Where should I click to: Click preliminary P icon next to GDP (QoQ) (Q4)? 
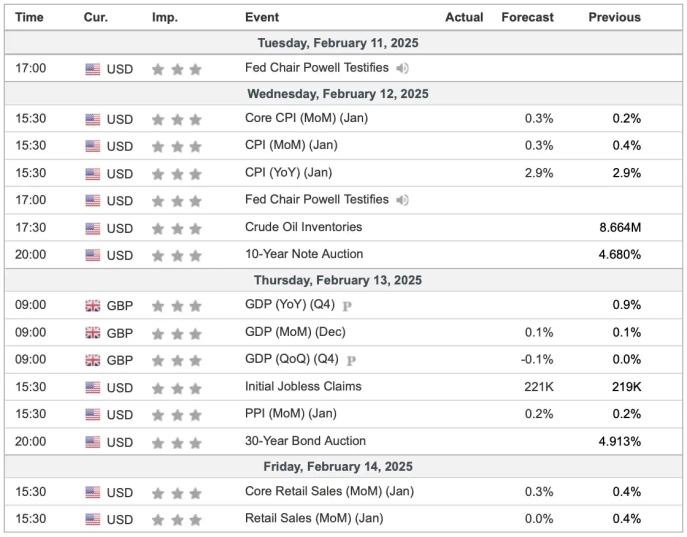point(351,360)
